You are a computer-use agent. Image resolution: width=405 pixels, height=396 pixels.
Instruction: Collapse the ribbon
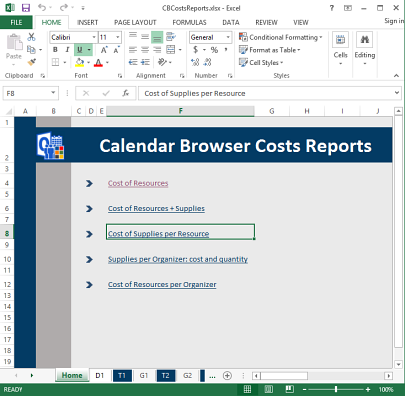396,76
